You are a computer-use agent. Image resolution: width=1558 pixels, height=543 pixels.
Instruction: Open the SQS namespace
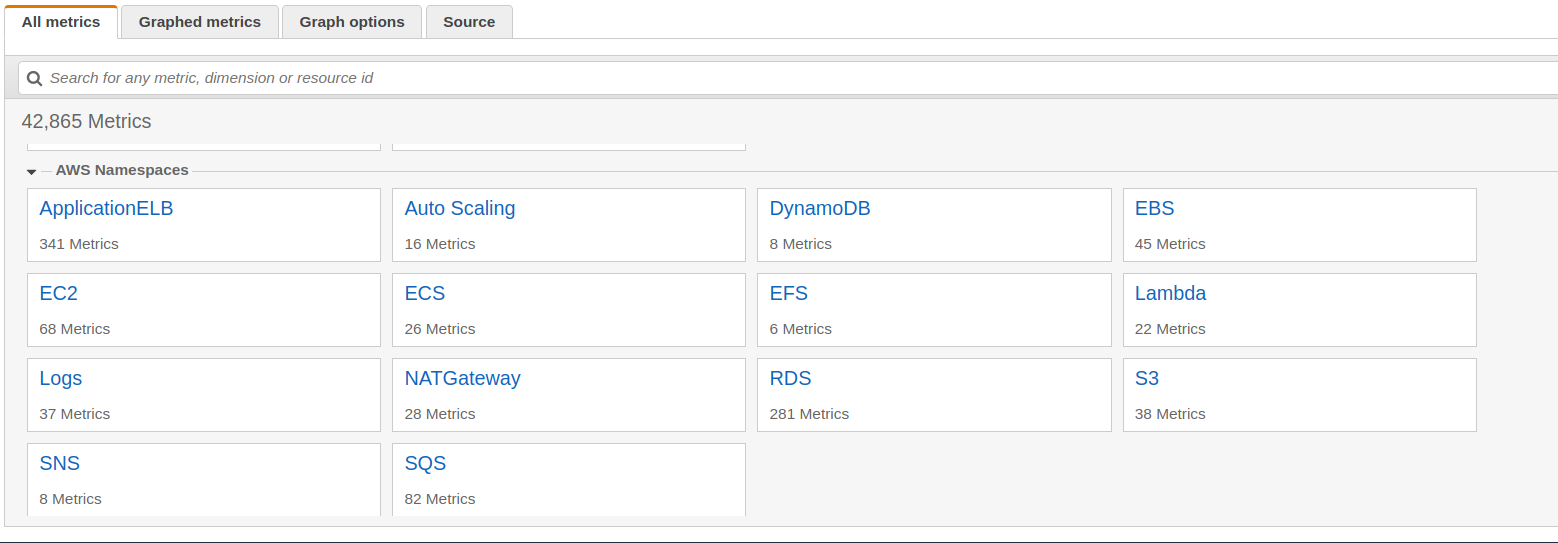tap(426, 464)
